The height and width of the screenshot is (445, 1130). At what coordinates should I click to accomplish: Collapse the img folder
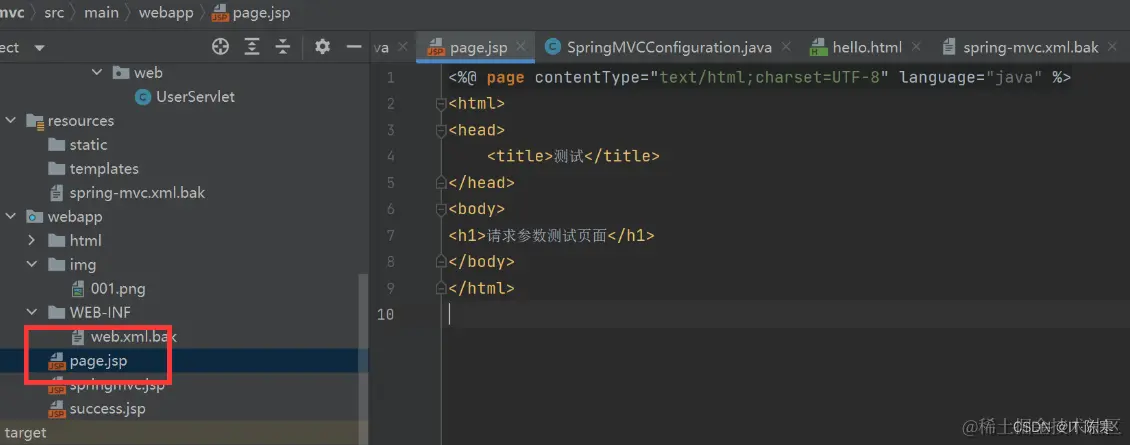(x=32, y=265)
